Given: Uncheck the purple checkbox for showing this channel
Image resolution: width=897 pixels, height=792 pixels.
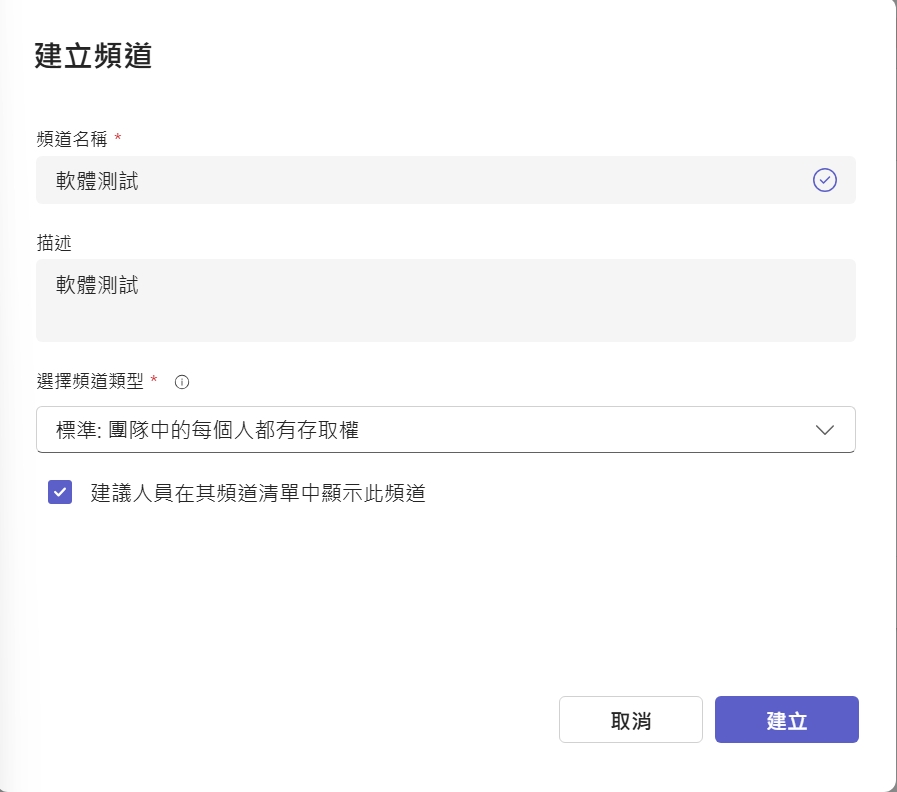Looking at the screenshot, I should (60, 492).
